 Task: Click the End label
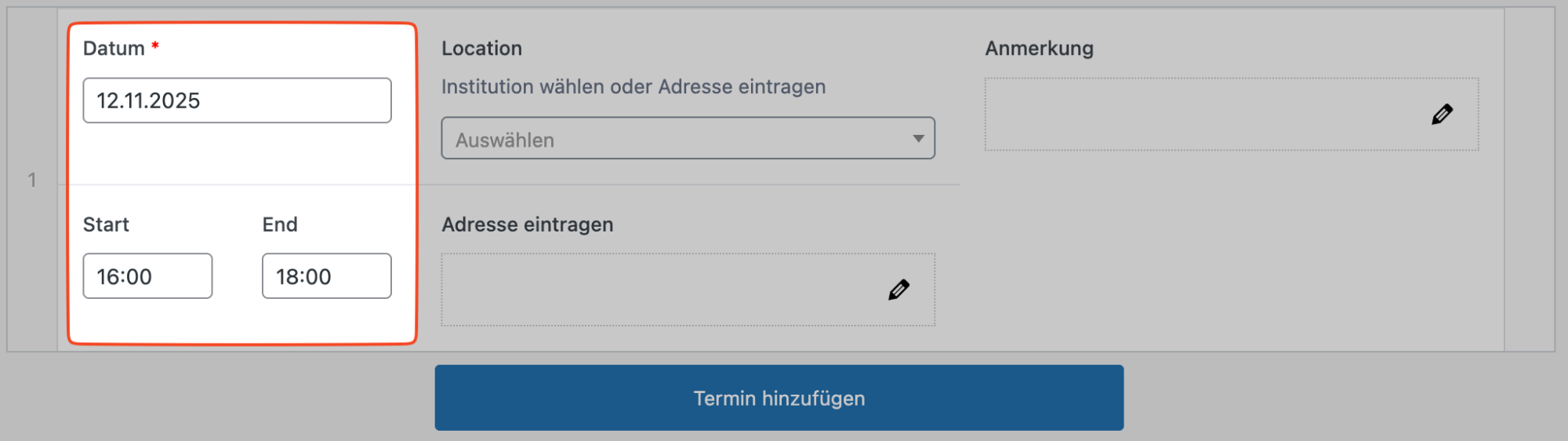pyautogui.click(x=280, y=224)
